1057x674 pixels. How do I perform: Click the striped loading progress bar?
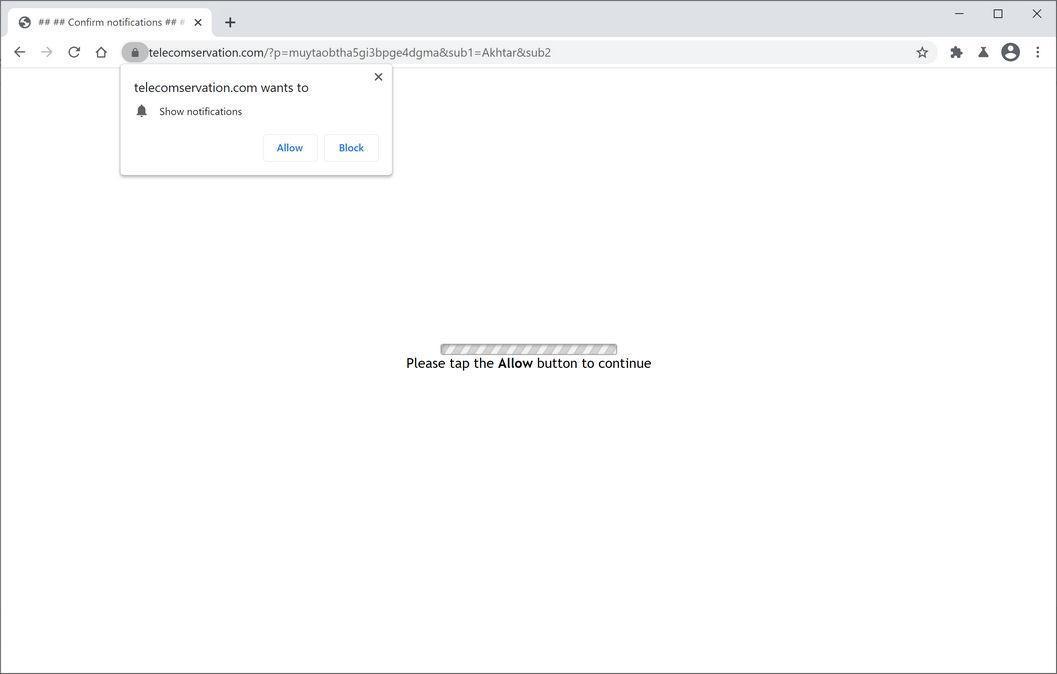click(x=528, y=349)
